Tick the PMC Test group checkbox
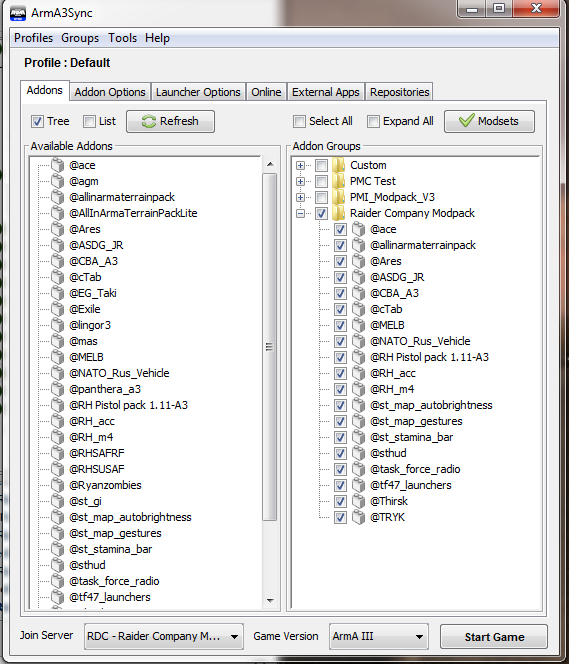This screenshot has height=664, width=569. pos(321,181)
